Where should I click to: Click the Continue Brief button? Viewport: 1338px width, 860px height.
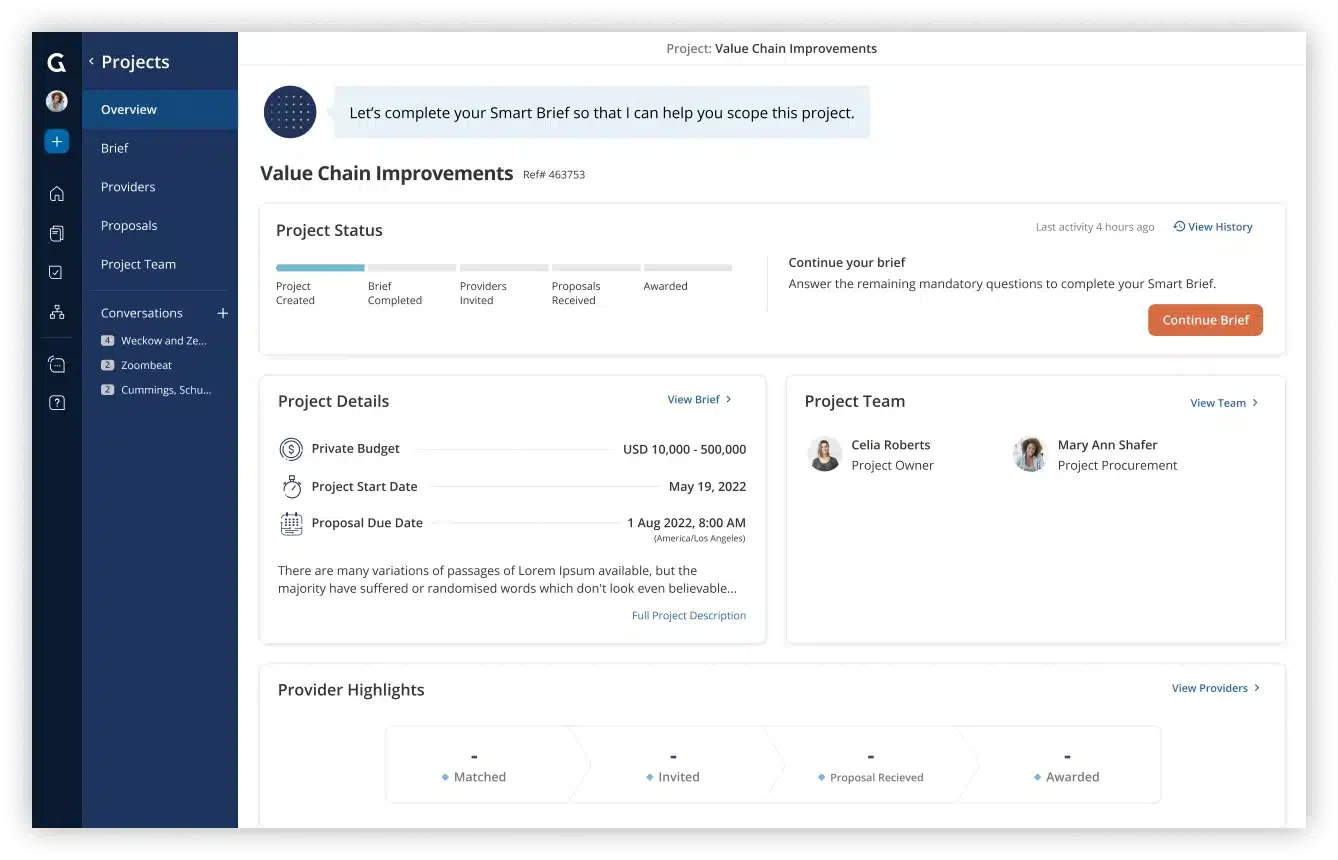(1205, 320)
